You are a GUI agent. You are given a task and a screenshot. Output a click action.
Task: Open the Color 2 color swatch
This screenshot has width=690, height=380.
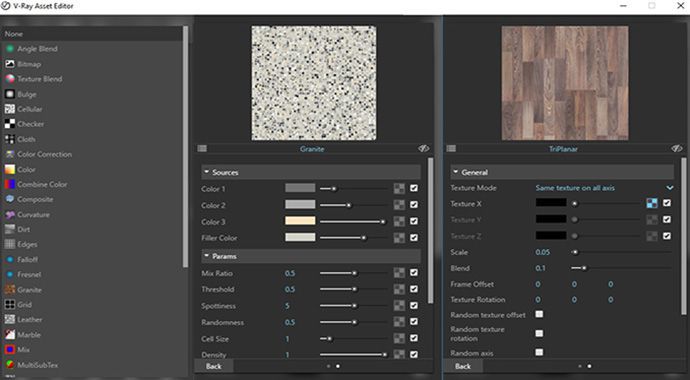click(x=300, y=205)
